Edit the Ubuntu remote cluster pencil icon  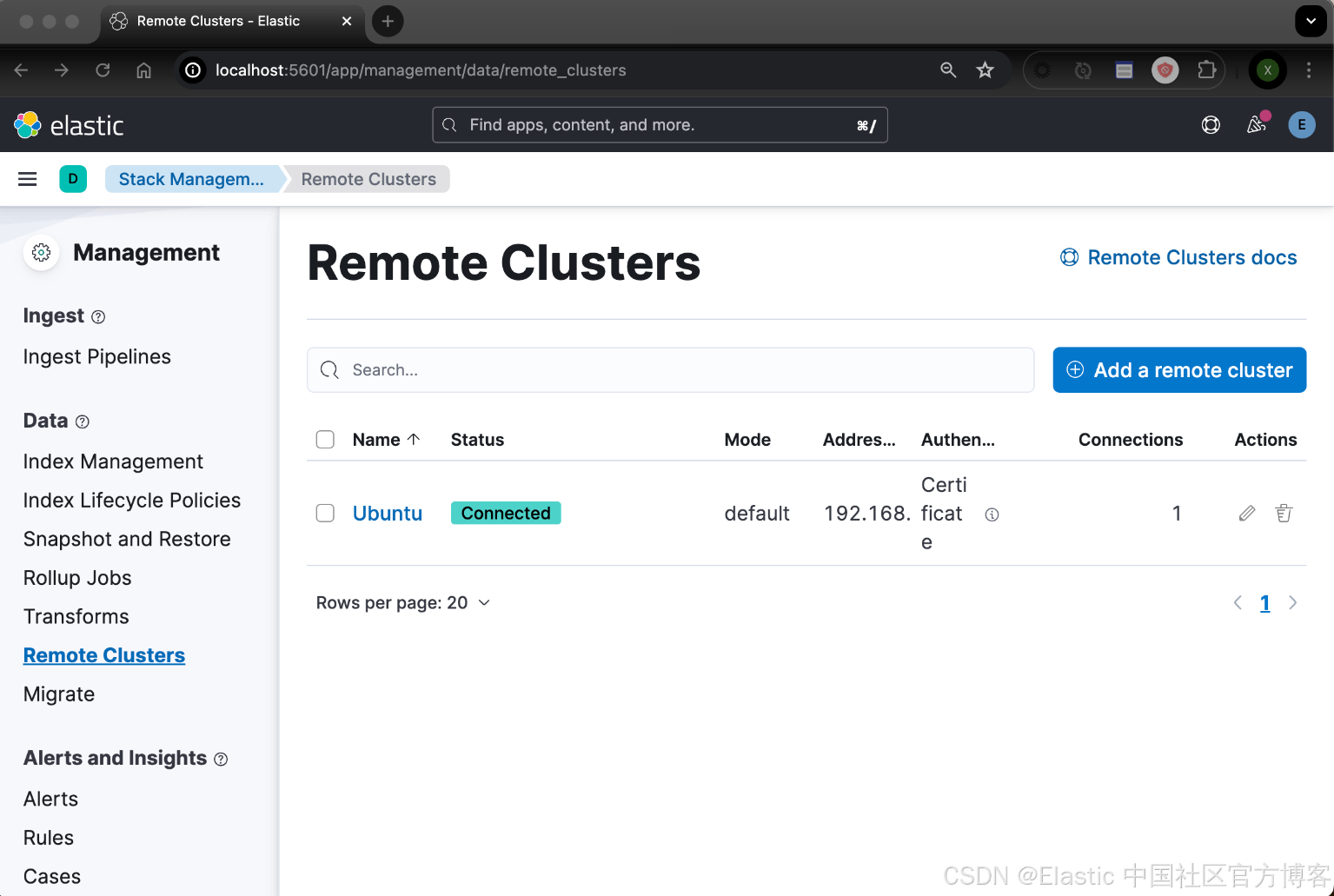point(1247,514)
